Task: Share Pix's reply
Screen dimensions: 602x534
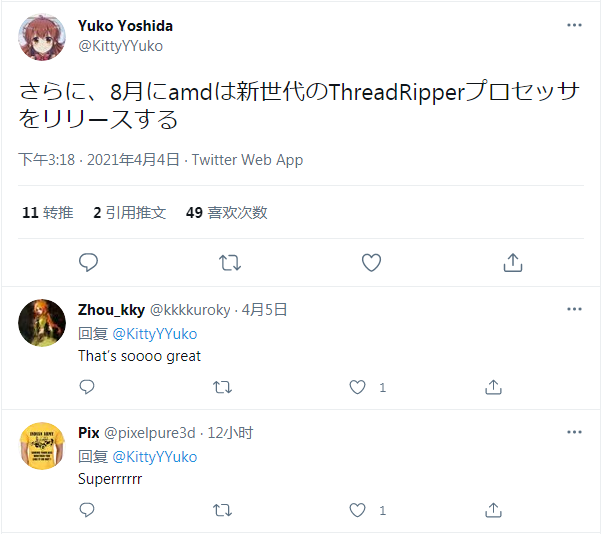Action: [x=493, y=510]
